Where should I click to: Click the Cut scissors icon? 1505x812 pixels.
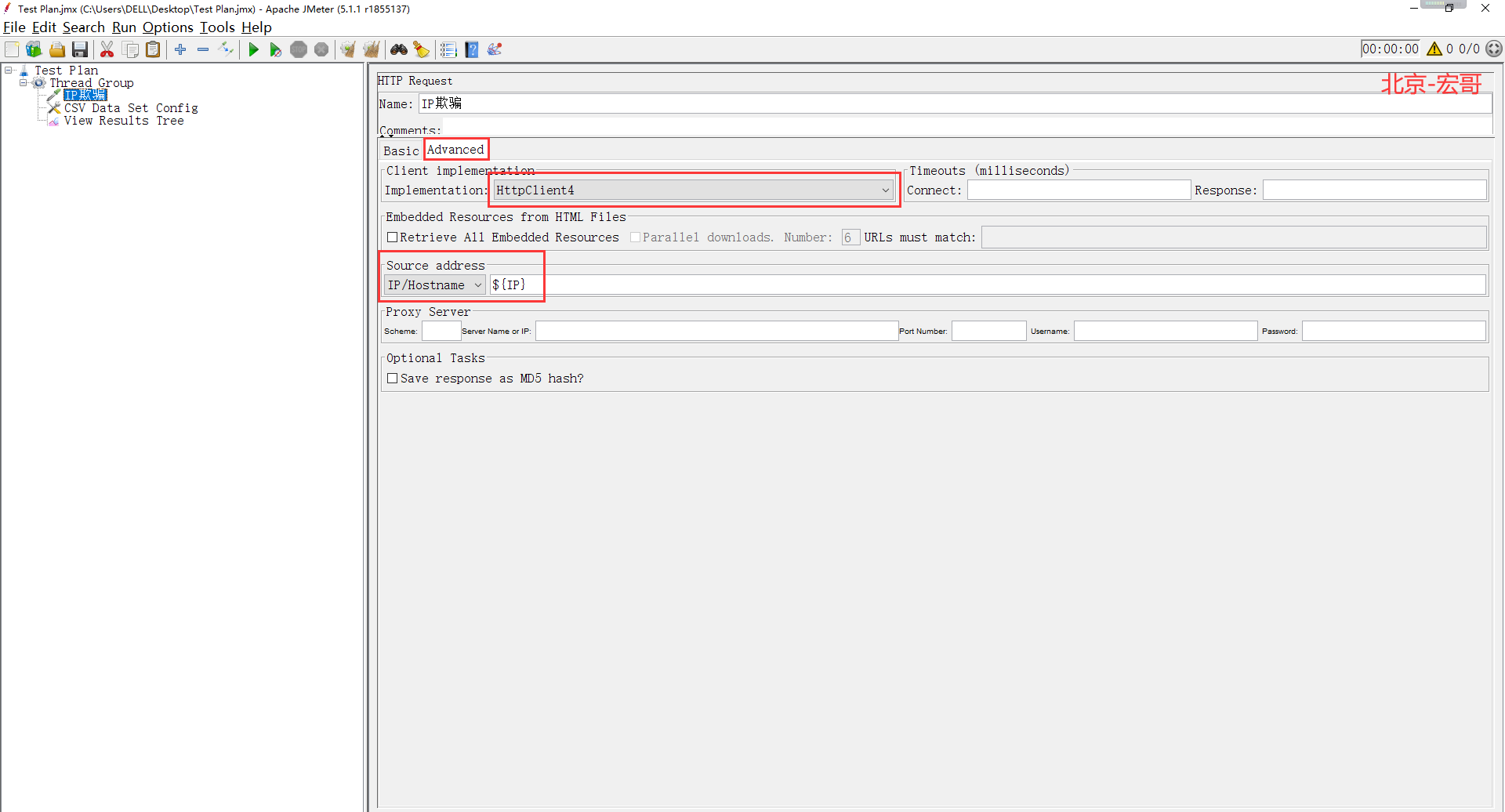107,49
